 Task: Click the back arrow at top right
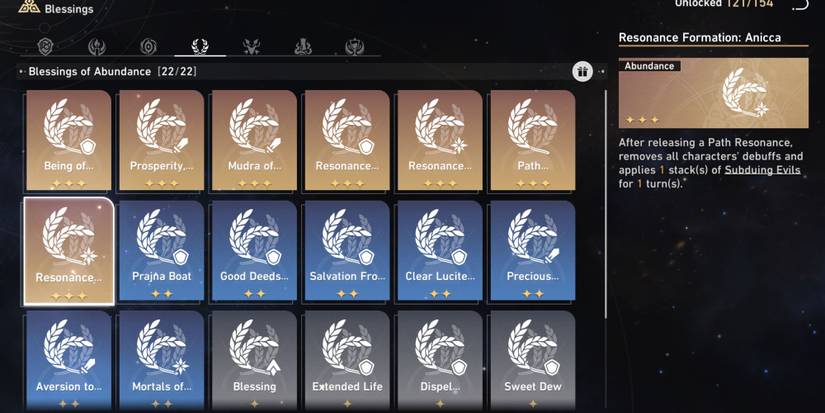[800, 5]
